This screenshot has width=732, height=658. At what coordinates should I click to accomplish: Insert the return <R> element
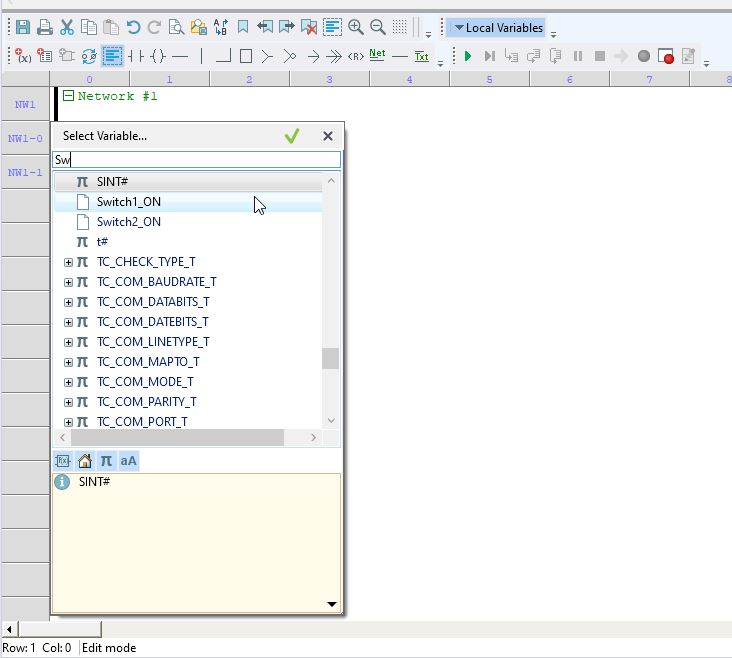pos(356,56)
